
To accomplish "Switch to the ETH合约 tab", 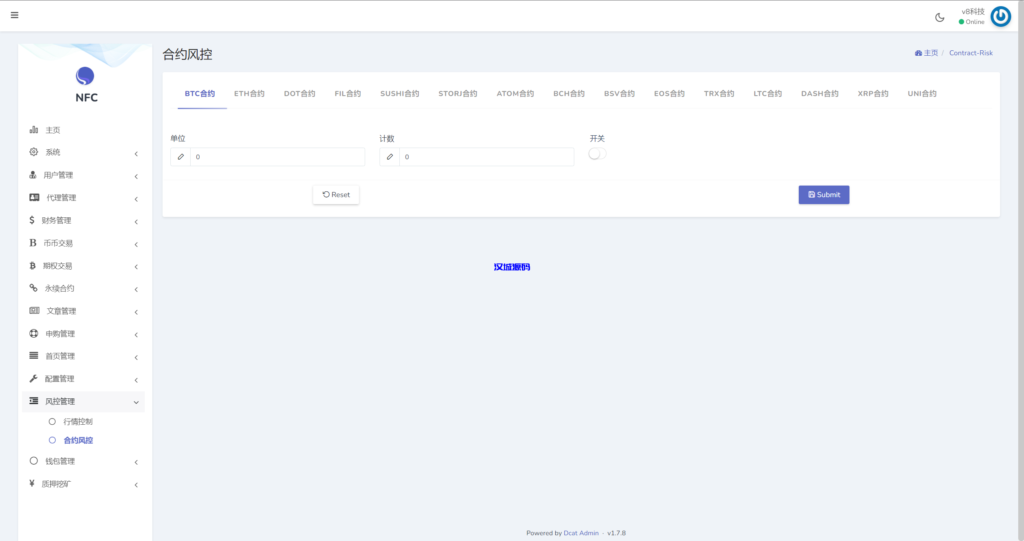I will pos(249,94).
